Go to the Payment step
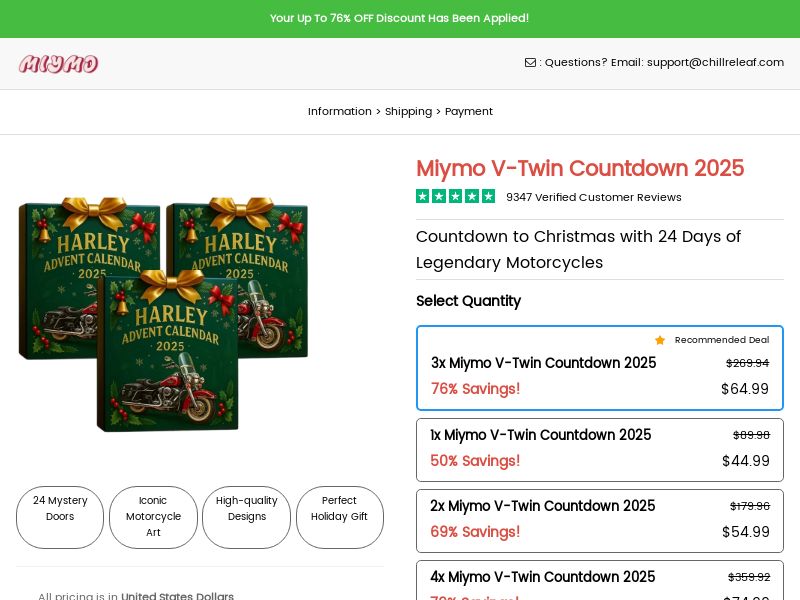 pyautogui.click(x=469, y=111)
